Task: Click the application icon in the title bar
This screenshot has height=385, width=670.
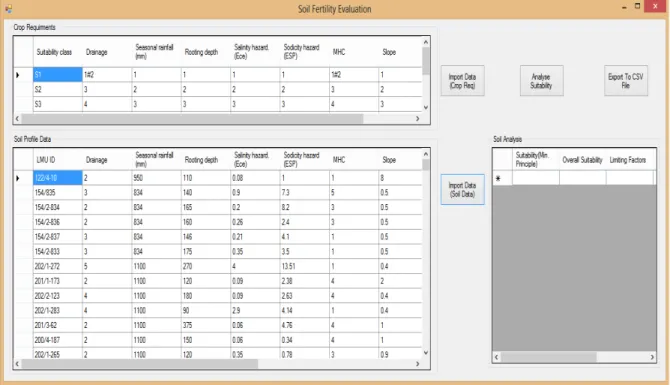Action: tap(9, 9)
